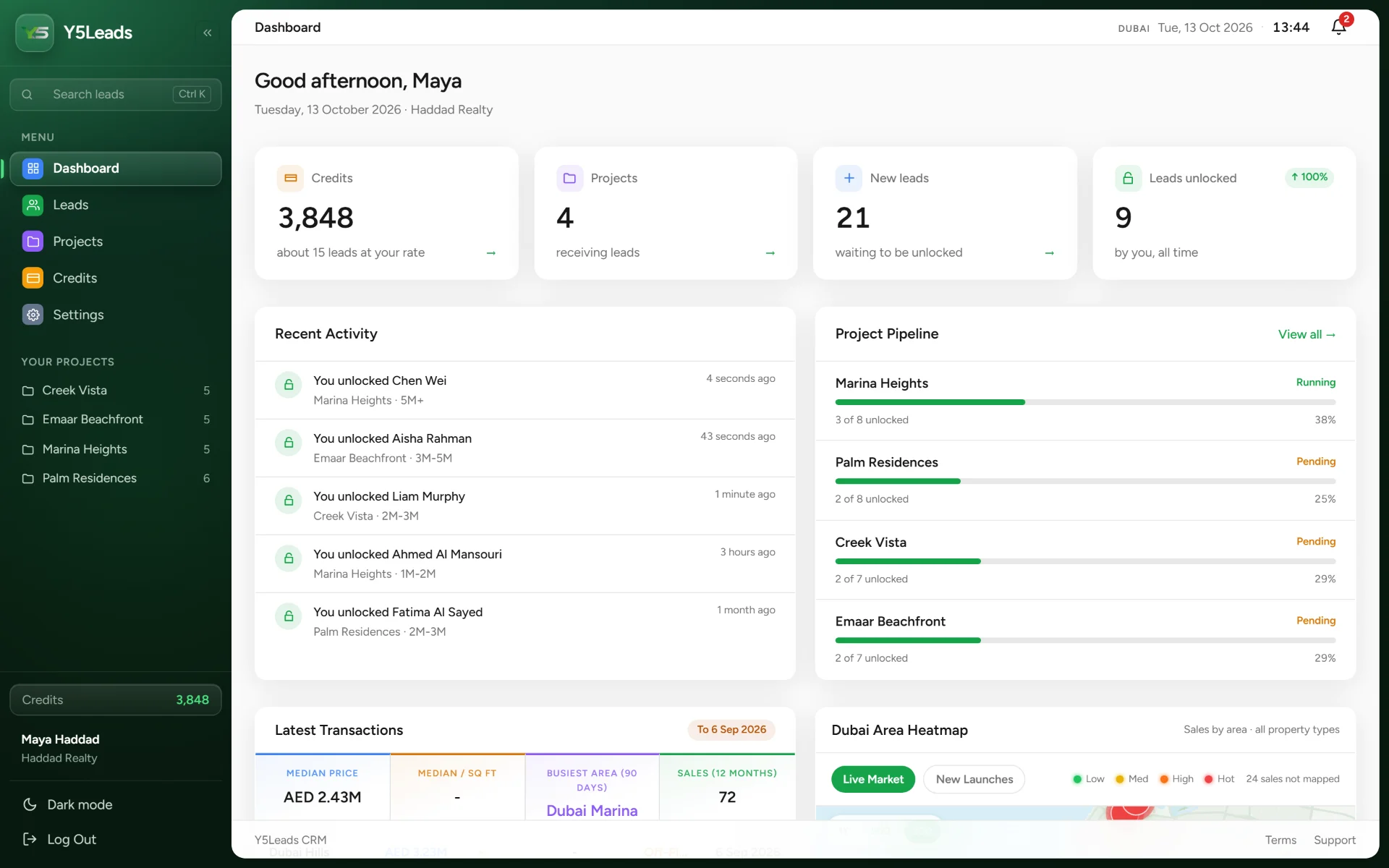Click the Hot legend red dot
This screenshot has height=868, width=1389.
click(x=1208, y=779)
